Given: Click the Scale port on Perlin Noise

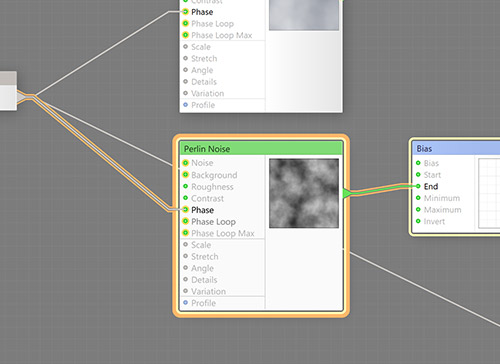Looking at the screenshot, I should point(186,244).
